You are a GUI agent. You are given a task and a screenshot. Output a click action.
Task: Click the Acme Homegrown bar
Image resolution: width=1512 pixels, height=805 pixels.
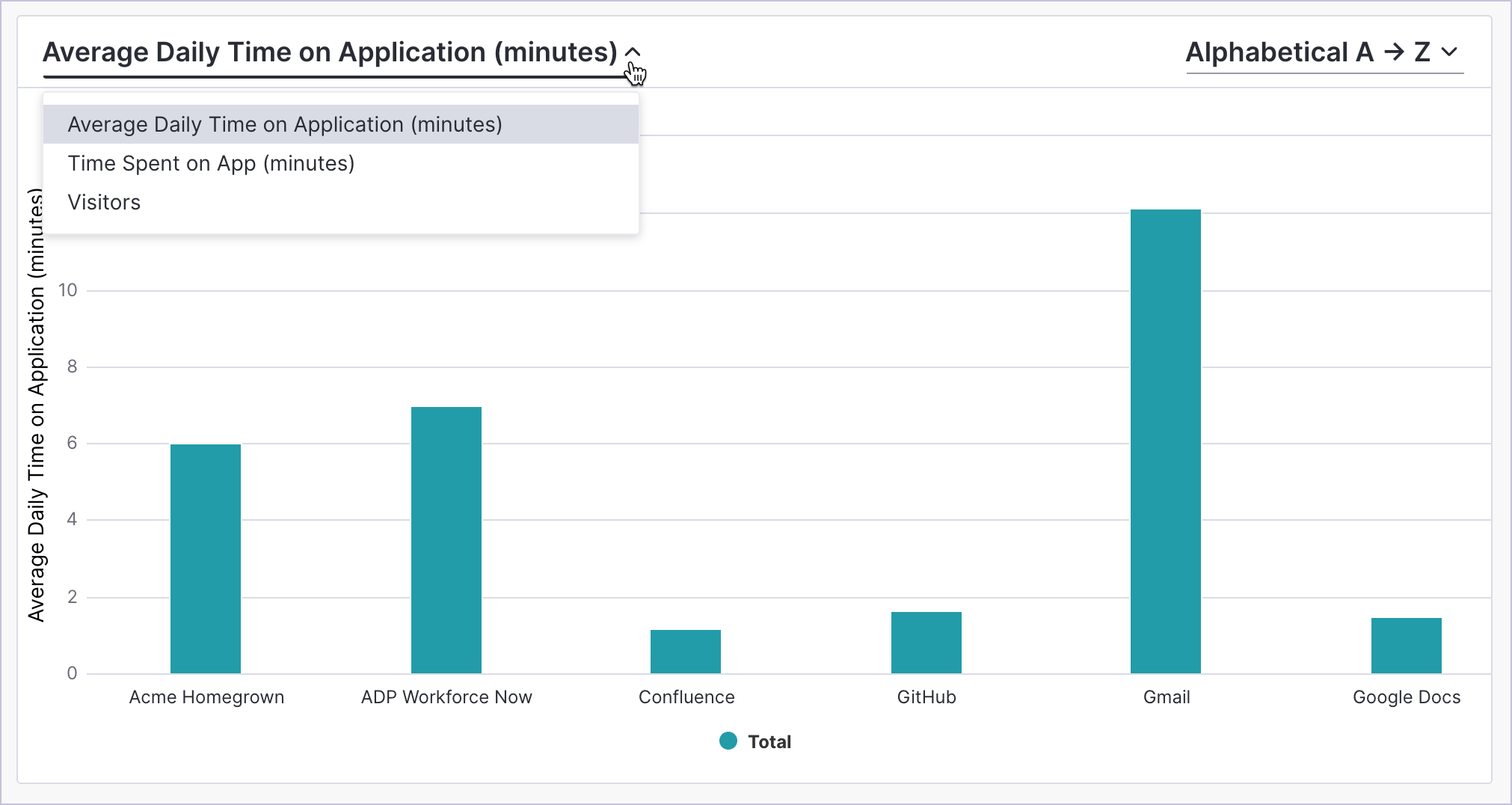coord(206,559)
